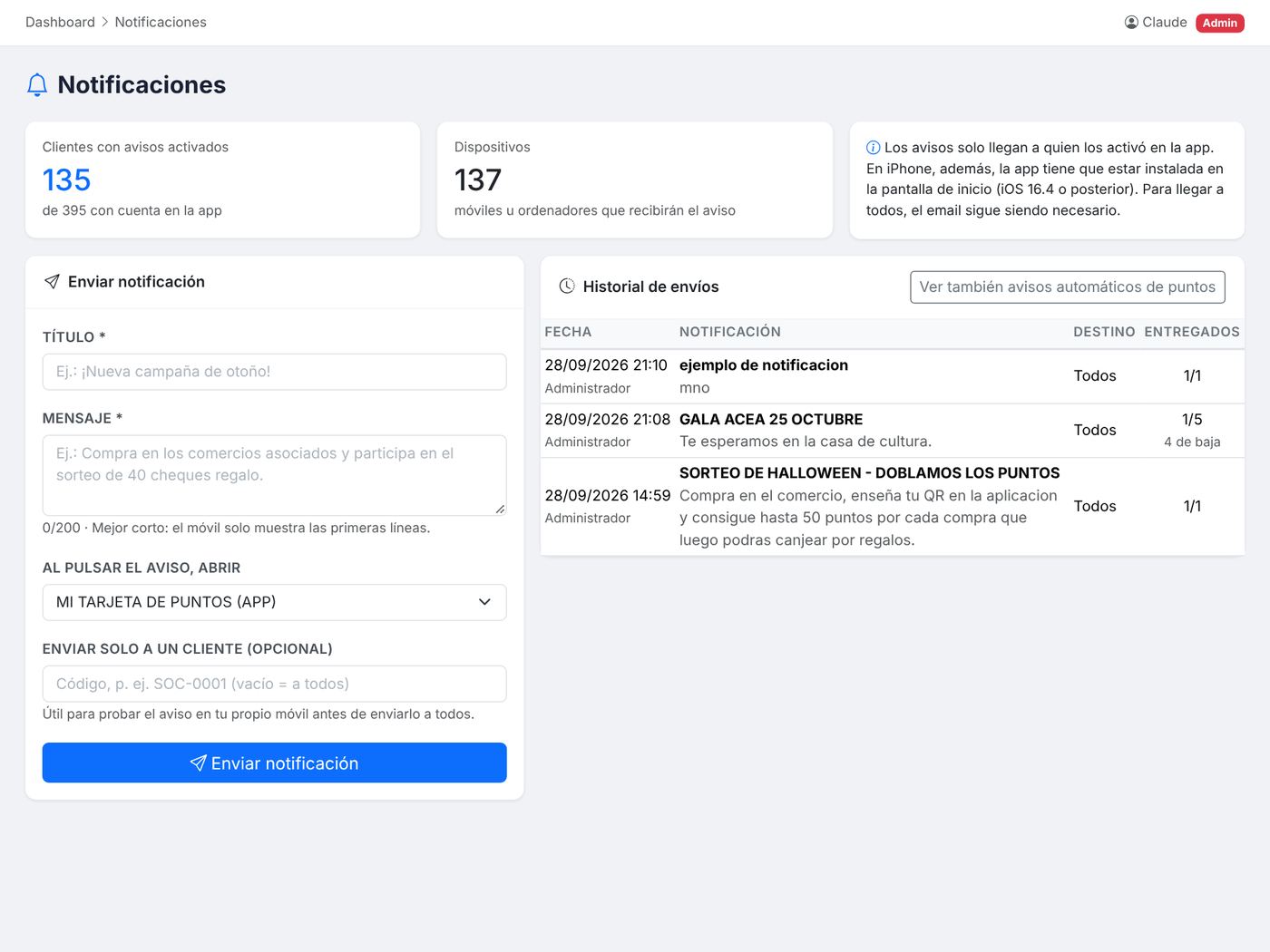Click the 'mno' message text
The height and width of the screenshot is (952, 1270).
[695, 388]
